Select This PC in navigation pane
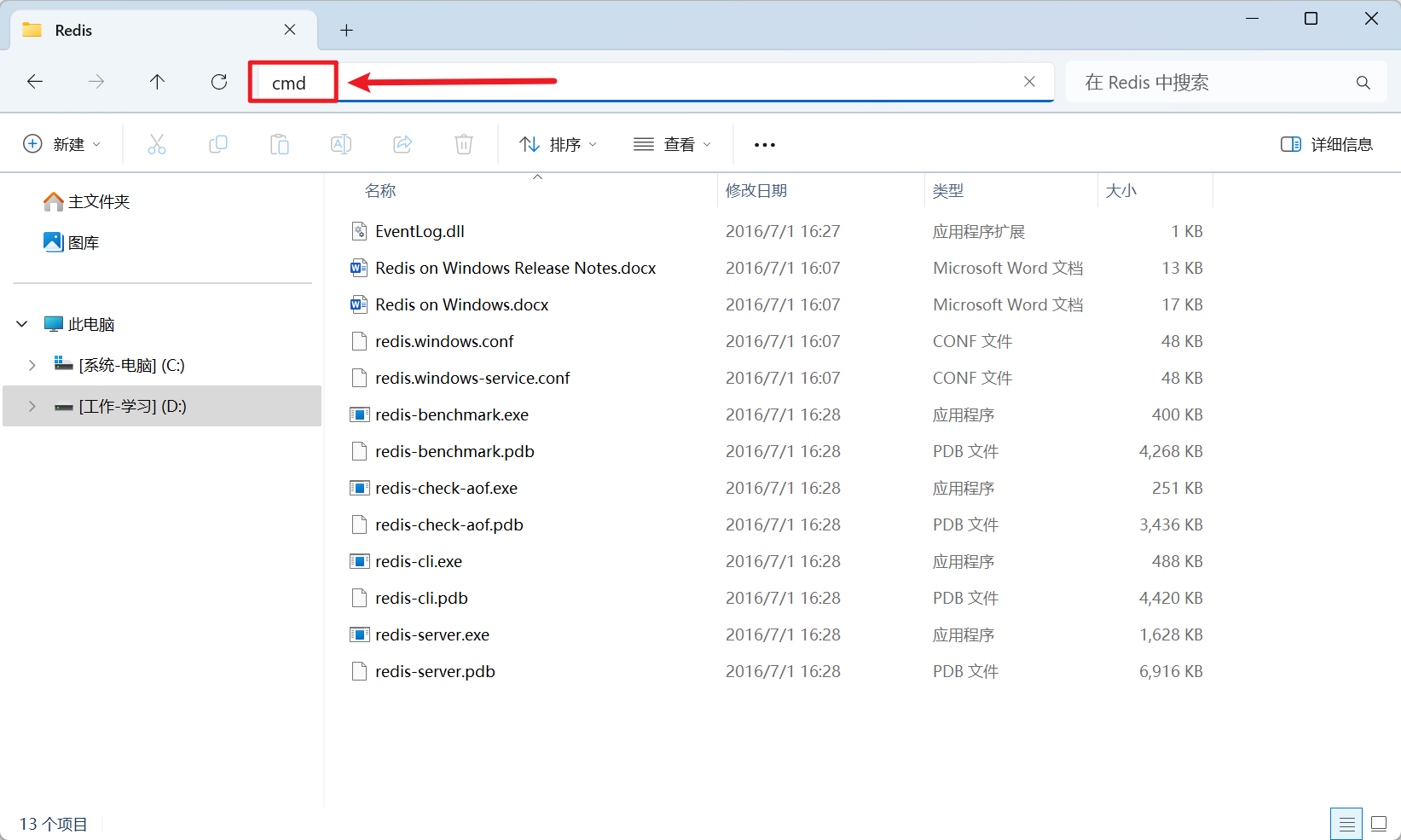The height and width of the screenshot is (840, 1401). pyautogui.click(x=80, y=324)
